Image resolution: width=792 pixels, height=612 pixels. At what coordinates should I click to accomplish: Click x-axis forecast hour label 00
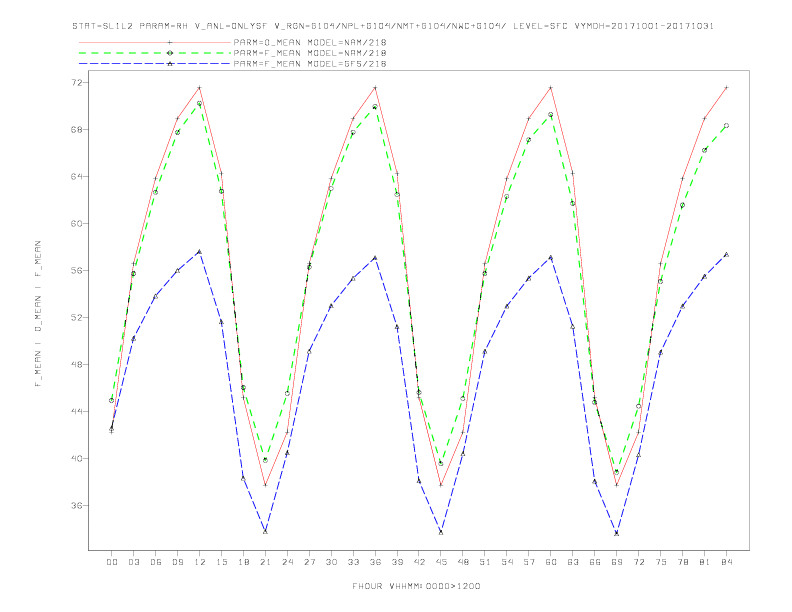[112, 562]
